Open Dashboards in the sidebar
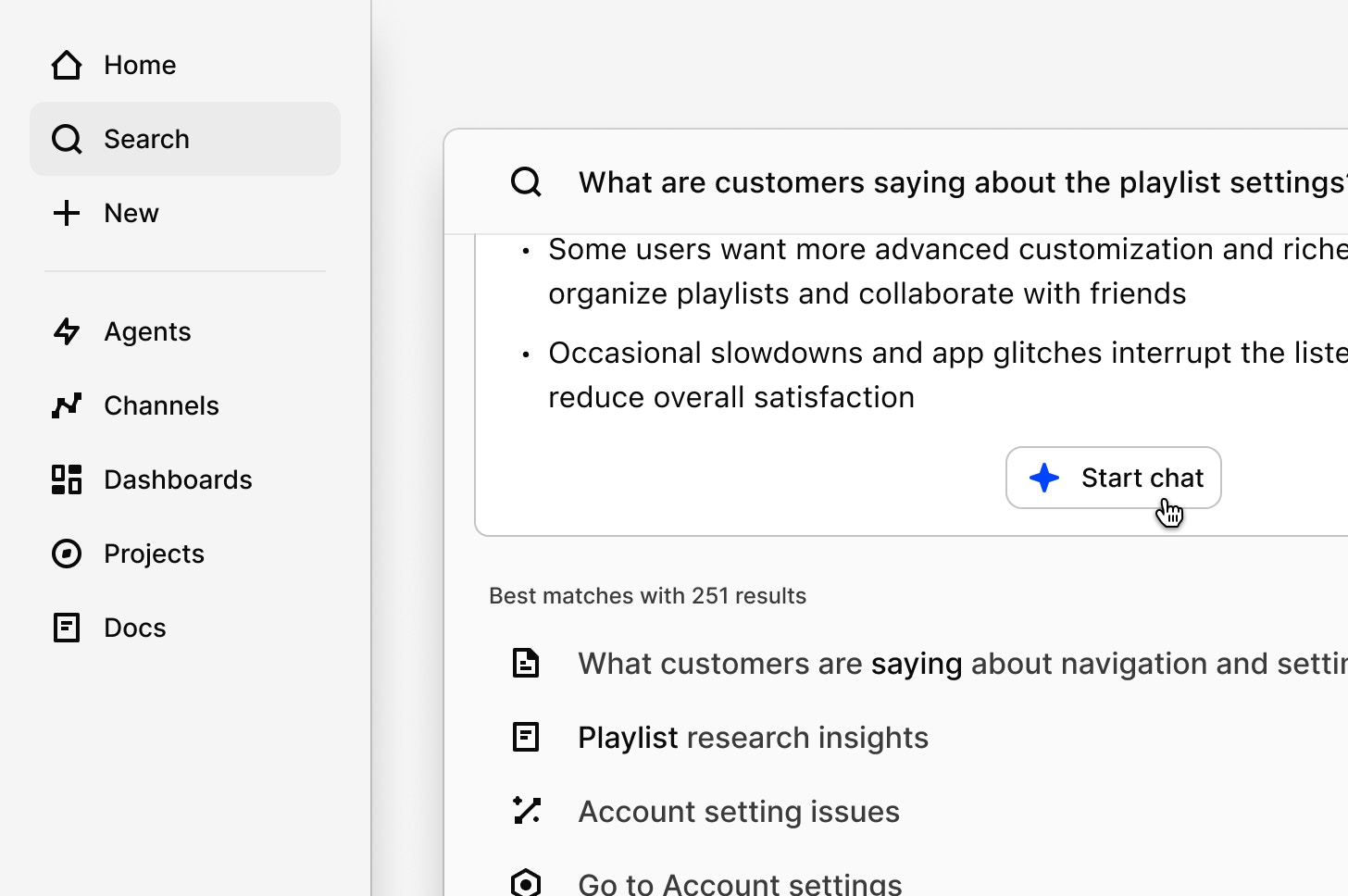 tap(185, 479)
